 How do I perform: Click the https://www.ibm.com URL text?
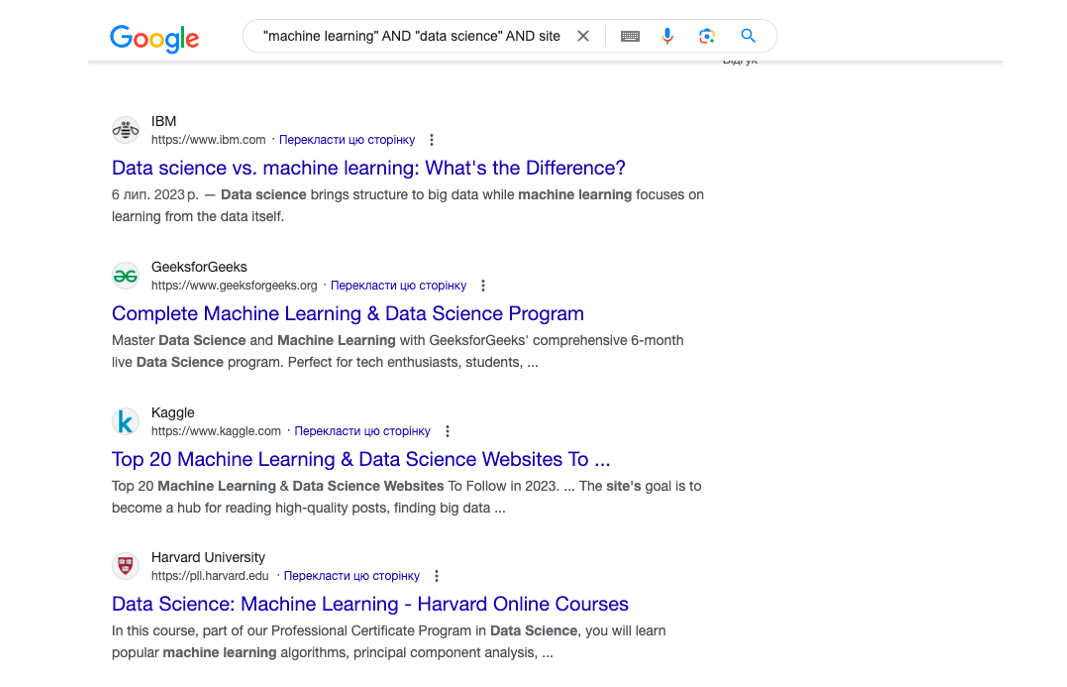208,140
